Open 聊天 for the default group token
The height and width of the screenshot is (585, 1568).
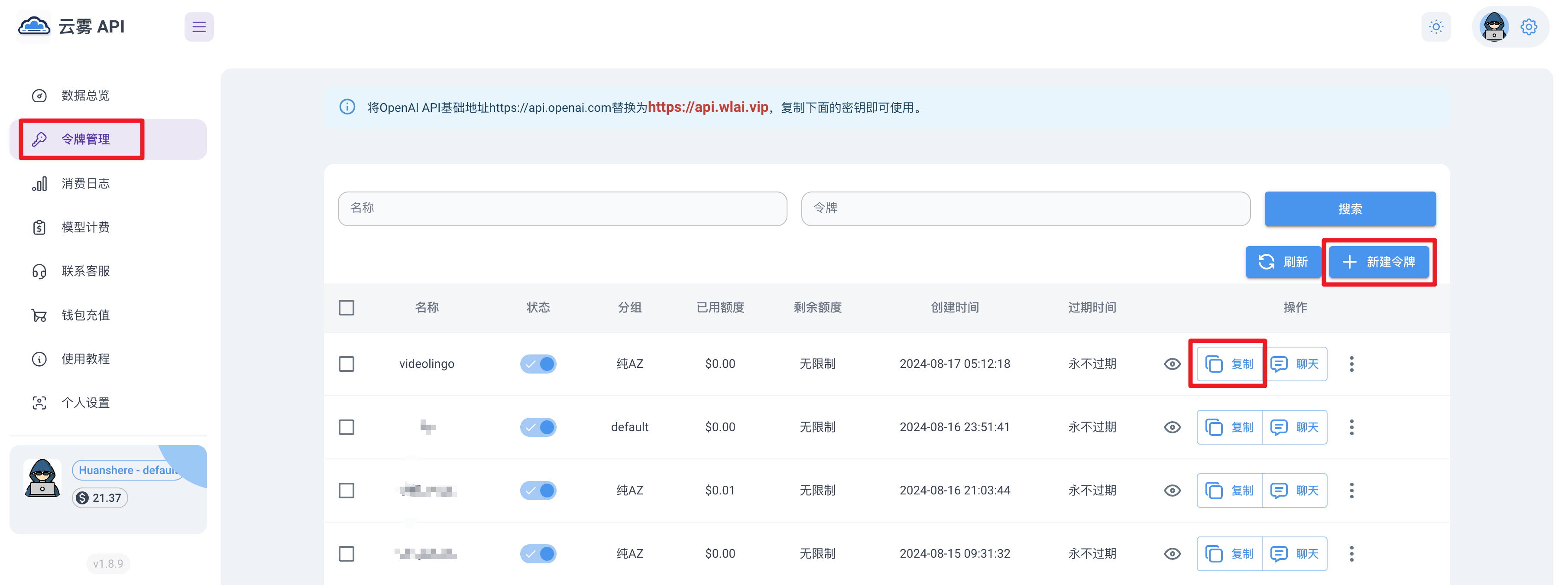click(1295, 427)
